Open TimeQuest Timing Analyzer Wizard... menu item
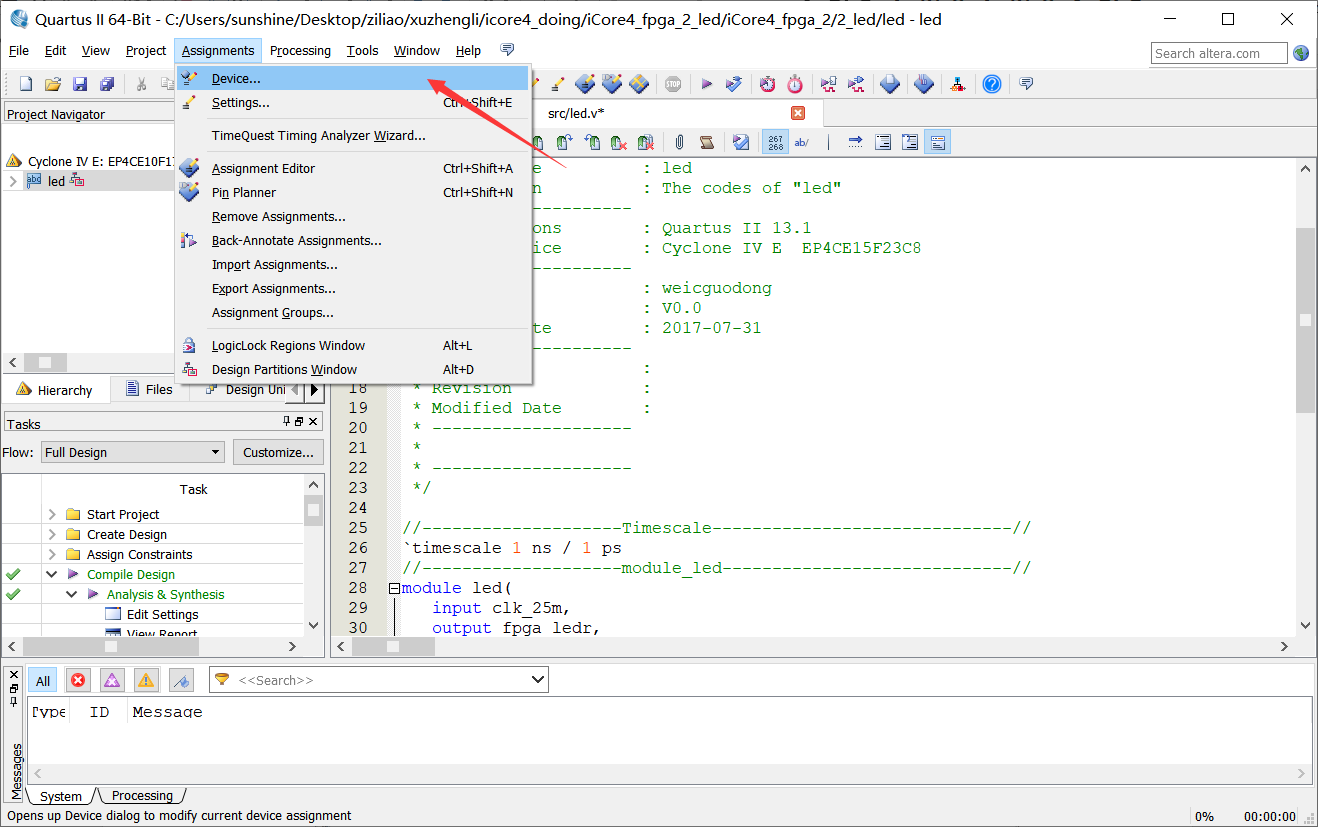The image size is (1318, 827). click(352, 135)
